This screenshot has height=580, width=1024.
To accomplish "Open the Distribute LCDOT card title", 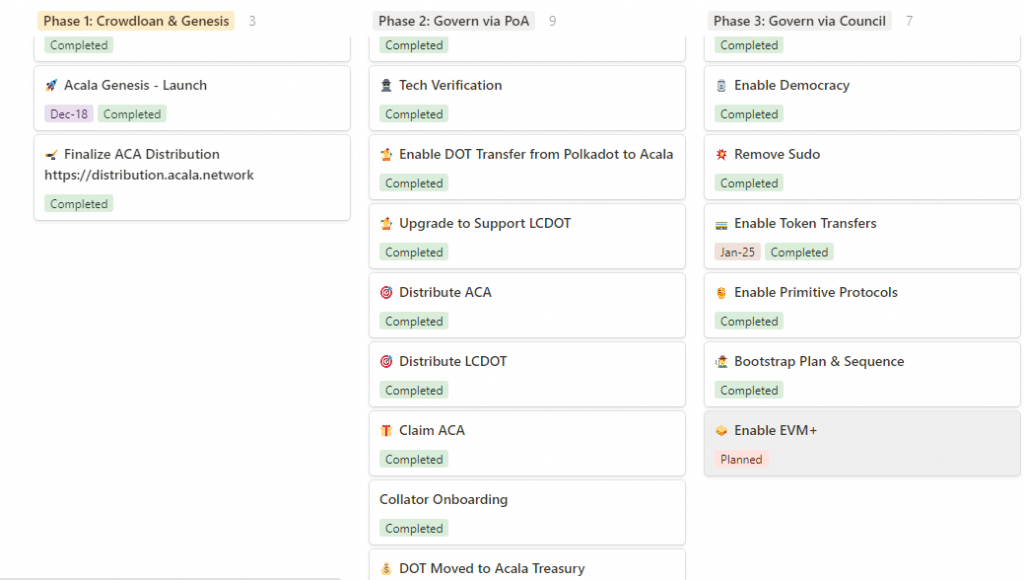I will (x=453, y=362).
